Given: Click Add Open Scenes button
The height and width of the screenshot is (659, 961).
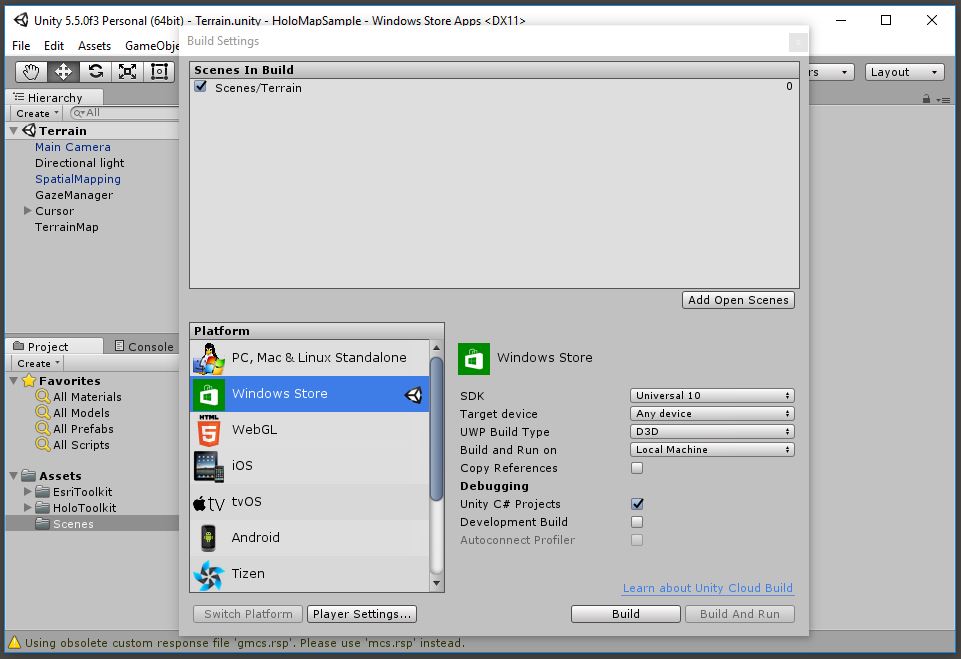Looking at the screenshot, I should point(738,300).
